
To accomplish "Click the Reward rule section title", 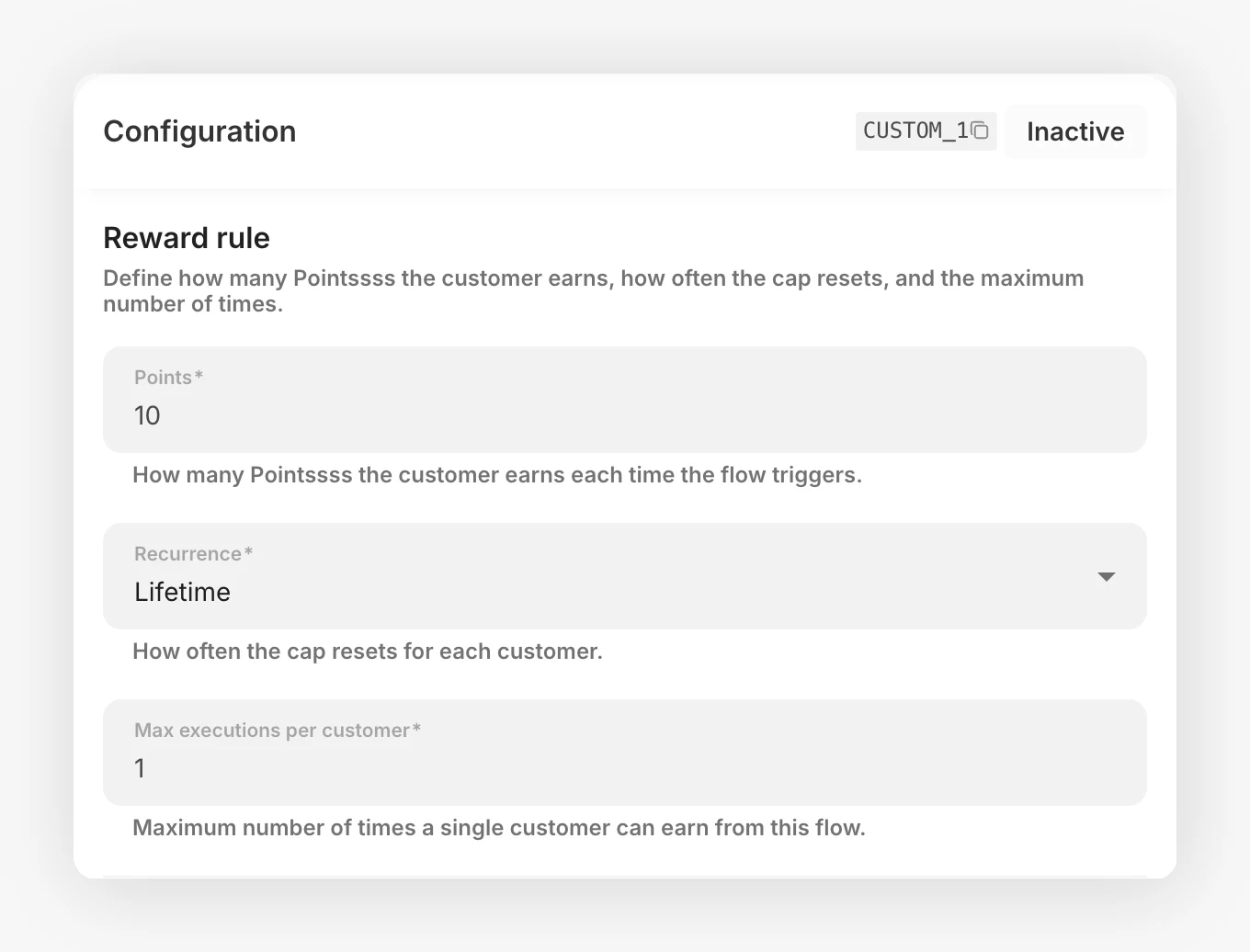I will 187,238.
